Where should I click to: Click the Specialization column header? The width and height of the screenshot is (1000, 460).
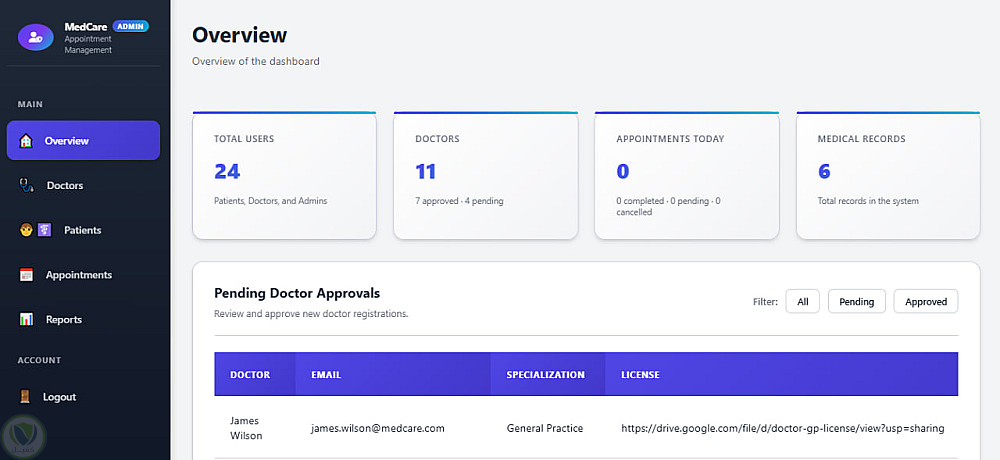click(545, 375)
